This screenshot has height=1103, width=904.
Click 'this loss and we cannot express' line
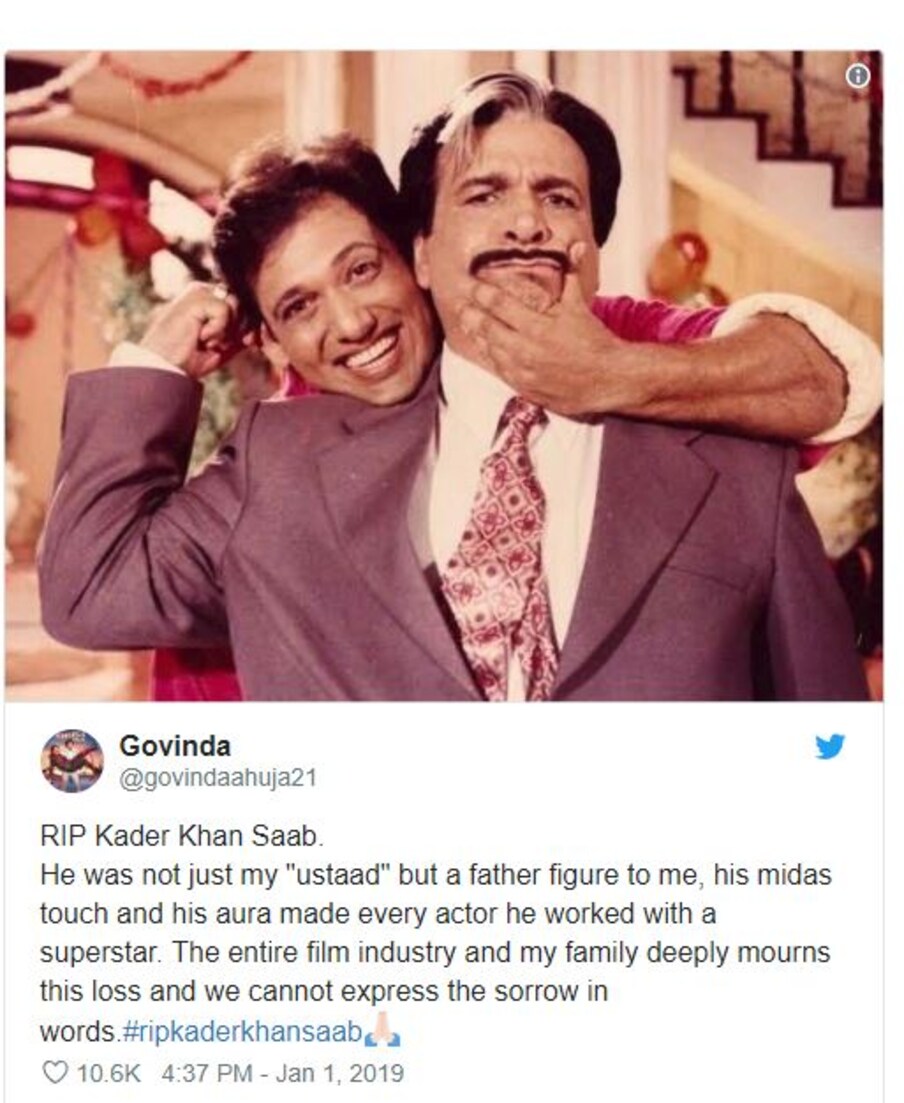click(x=324, y=993)
